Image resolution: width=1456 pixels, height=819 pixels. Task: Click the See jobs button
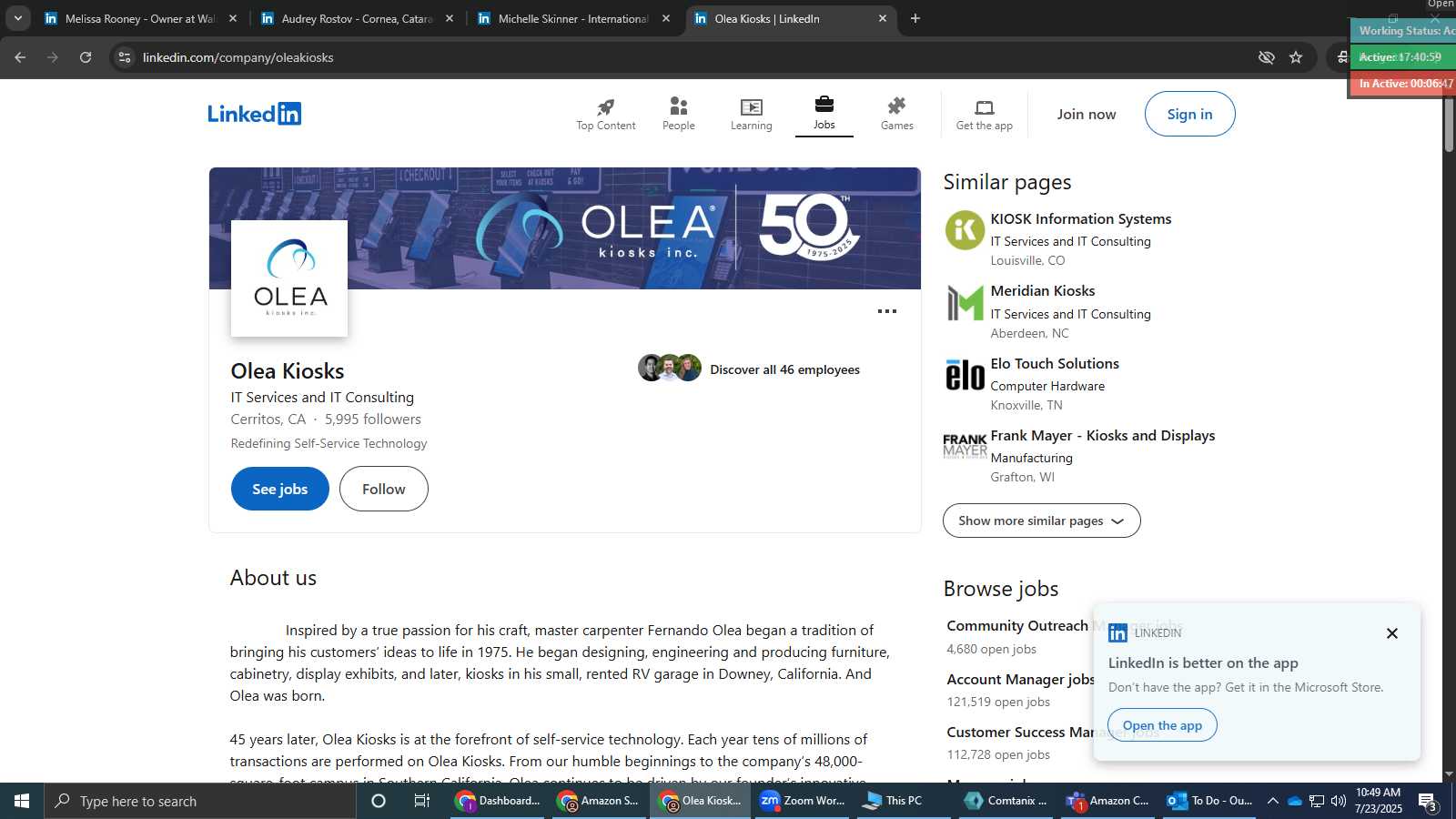click(279, 489)
